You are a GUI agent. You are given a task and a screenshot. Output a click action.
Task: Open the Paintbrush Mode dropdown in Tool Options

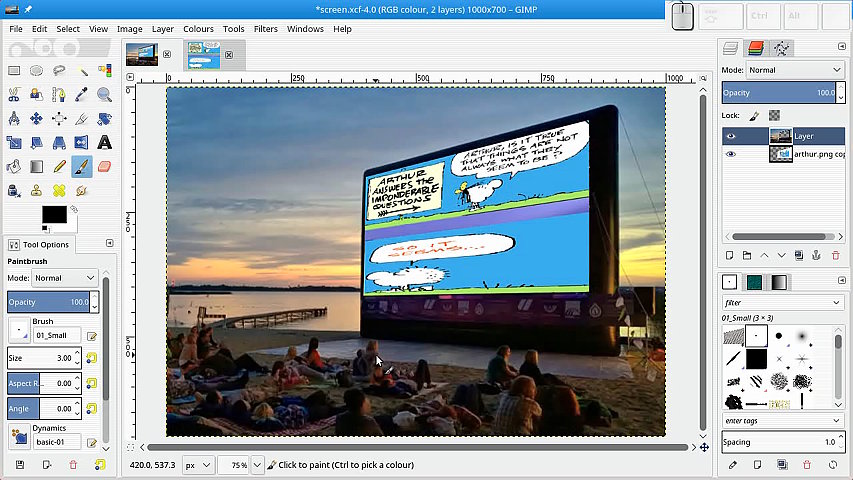pos(66,278)
